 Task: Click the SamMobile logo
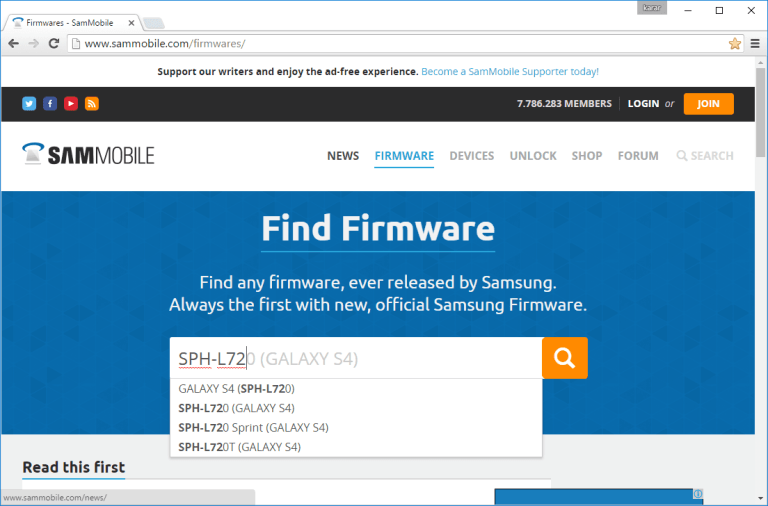point(88,154)
